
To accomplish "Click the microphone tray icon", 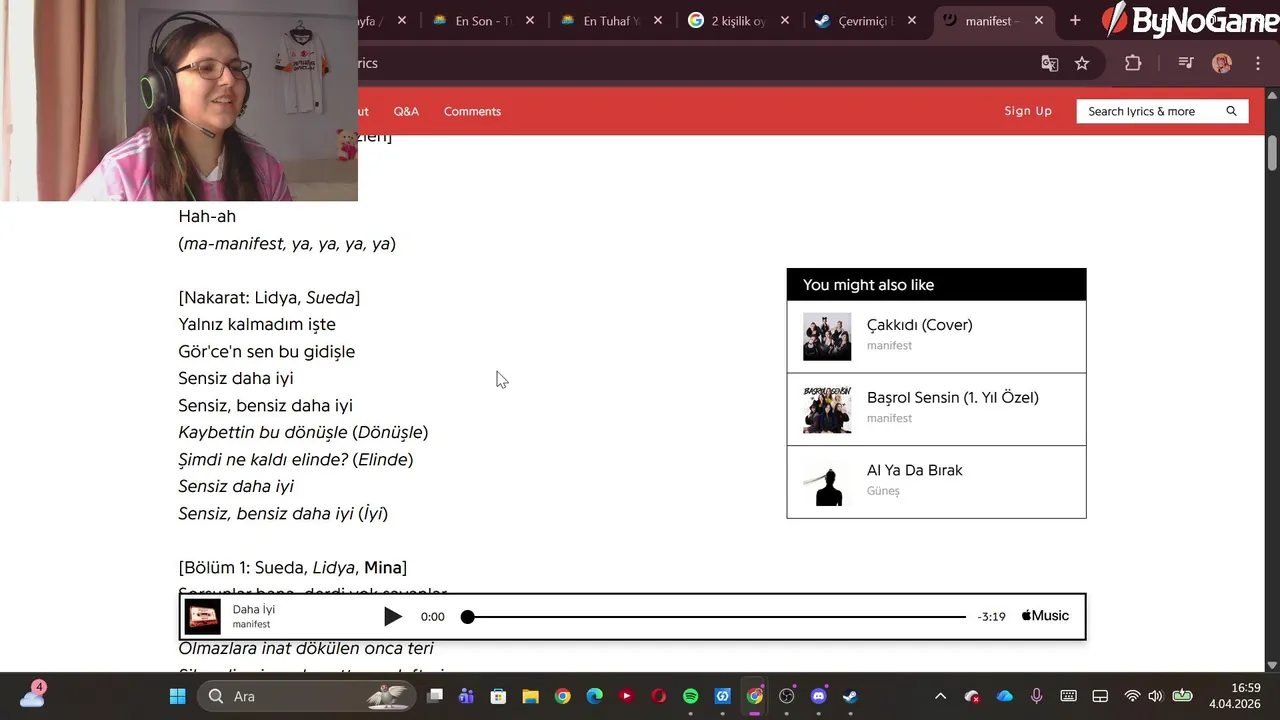I will [x=1036, y=696].
